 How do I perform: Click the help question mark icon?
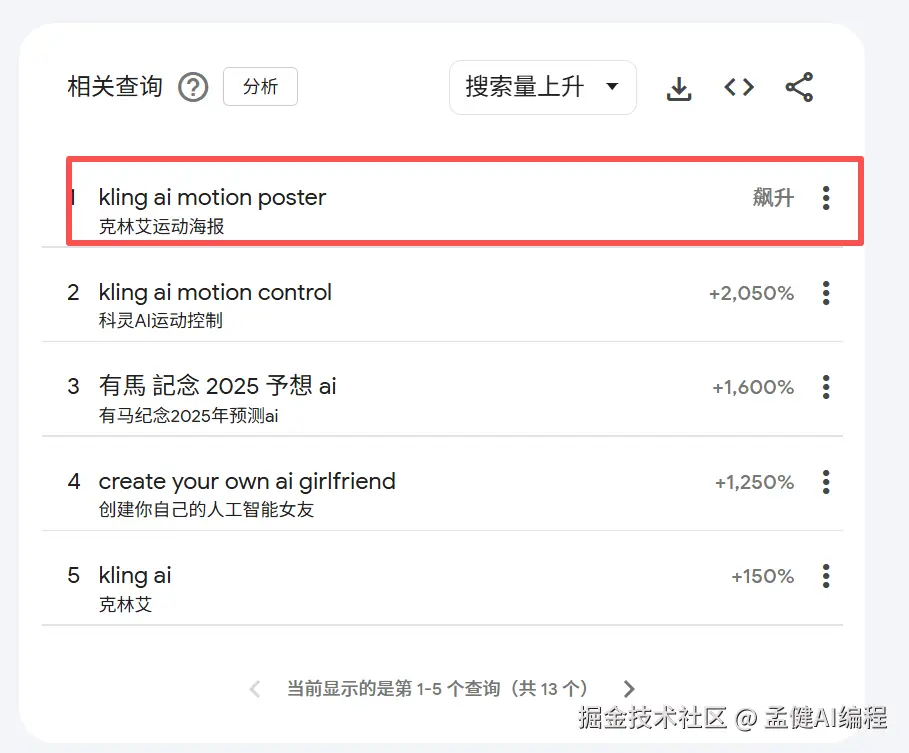pos(193,88)
